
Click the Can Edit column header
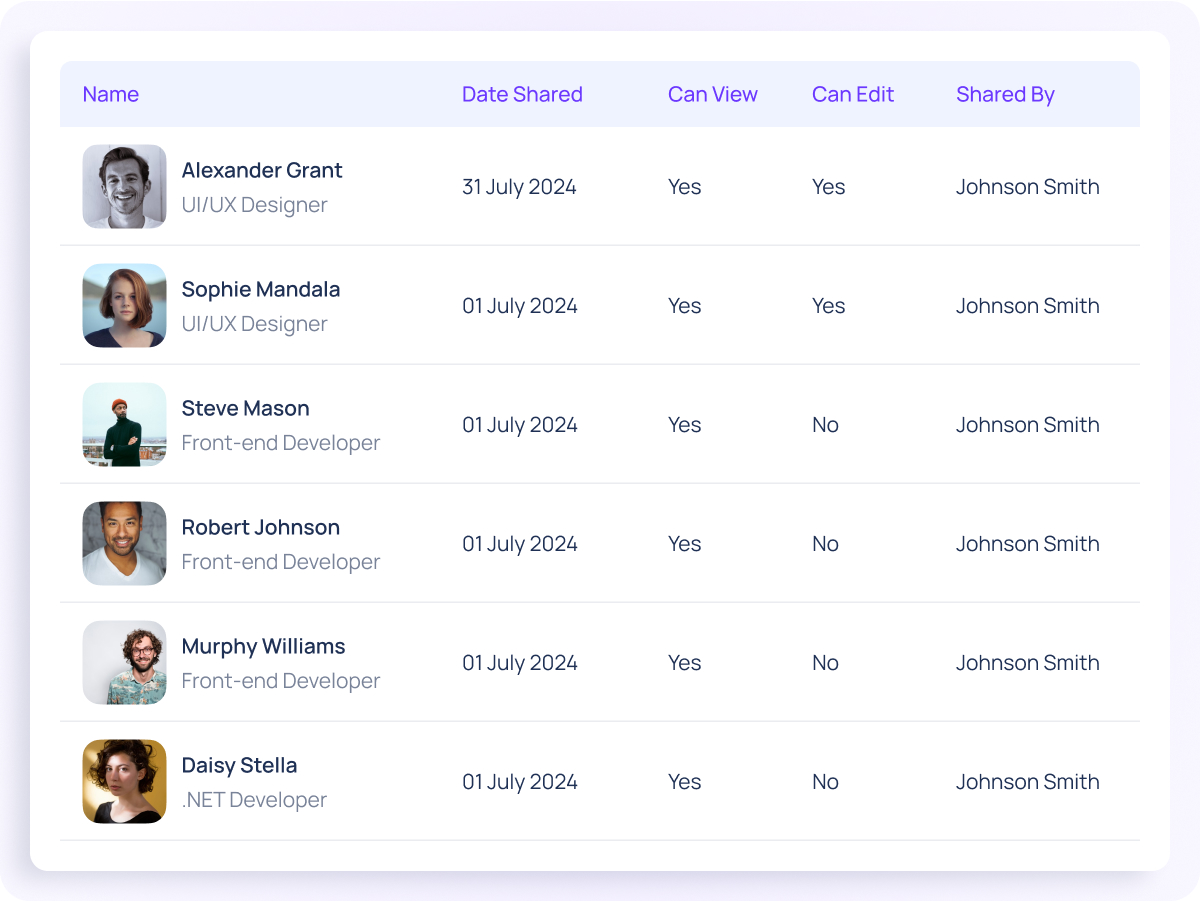[853, 94]
